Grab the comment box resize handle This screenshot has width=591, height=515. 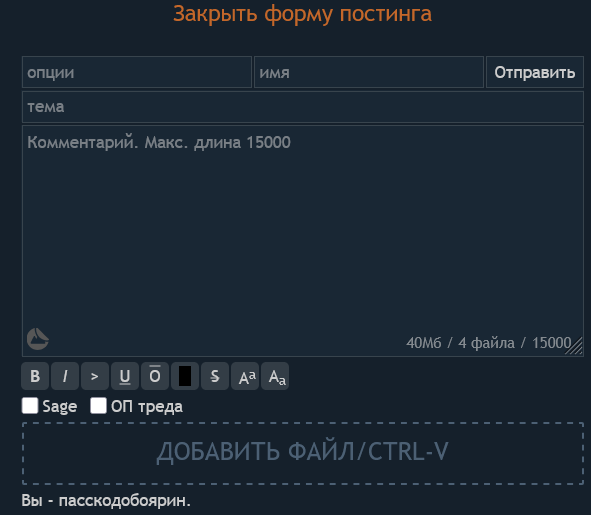tap(574, 346)
